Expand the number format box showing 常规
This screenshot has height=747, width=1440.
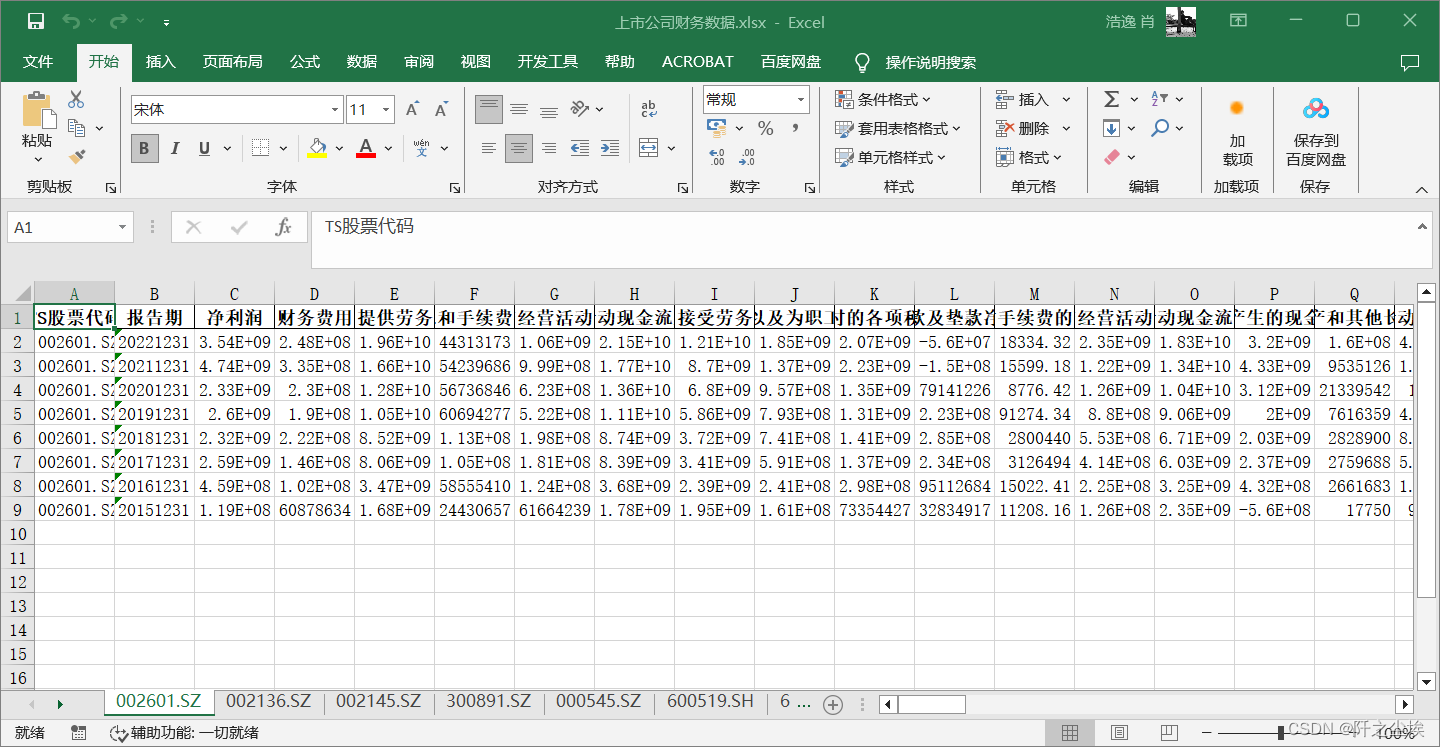click(801, 99)
